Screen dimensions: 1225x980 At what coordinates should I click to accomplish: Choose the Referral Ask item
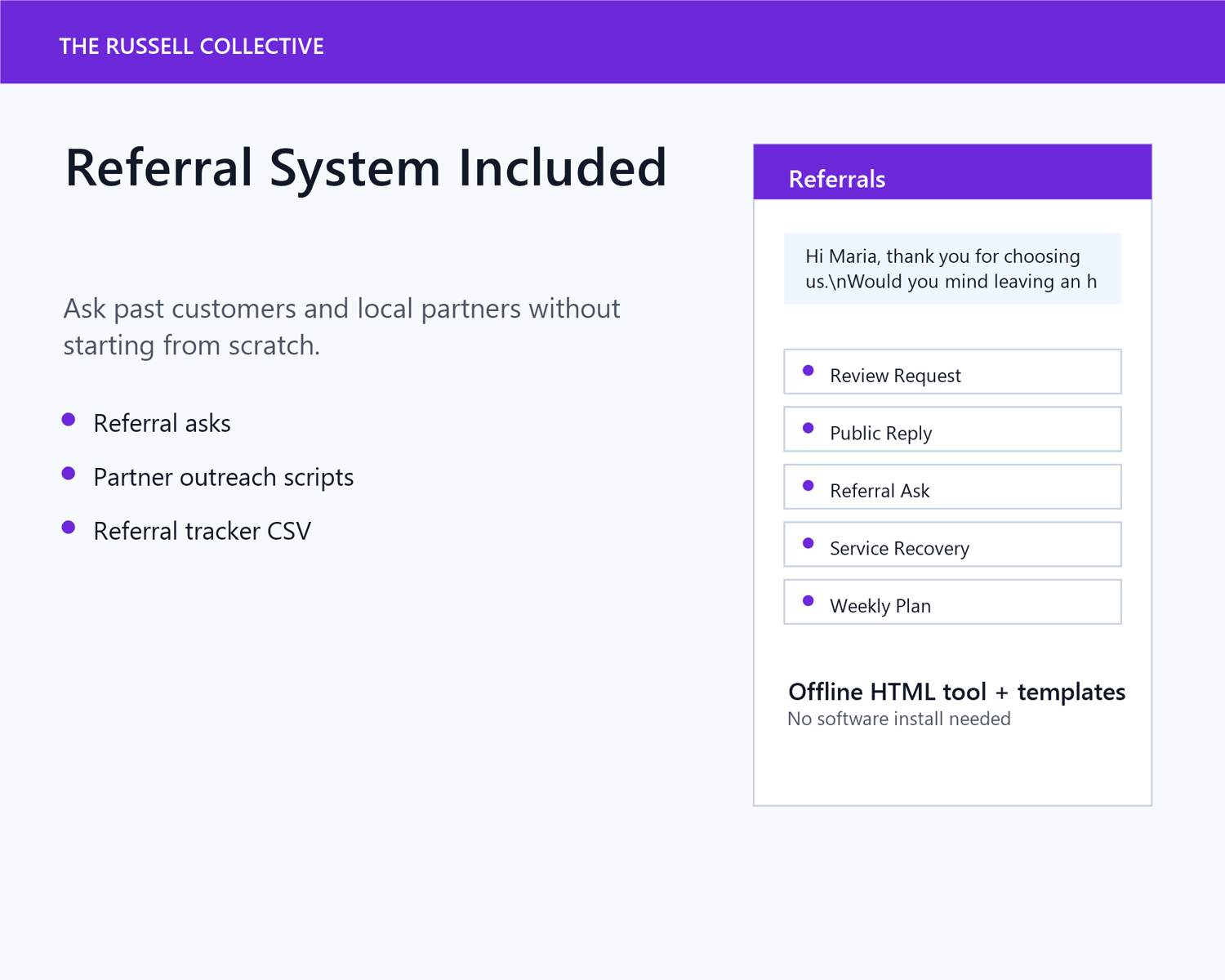(952, 487)
